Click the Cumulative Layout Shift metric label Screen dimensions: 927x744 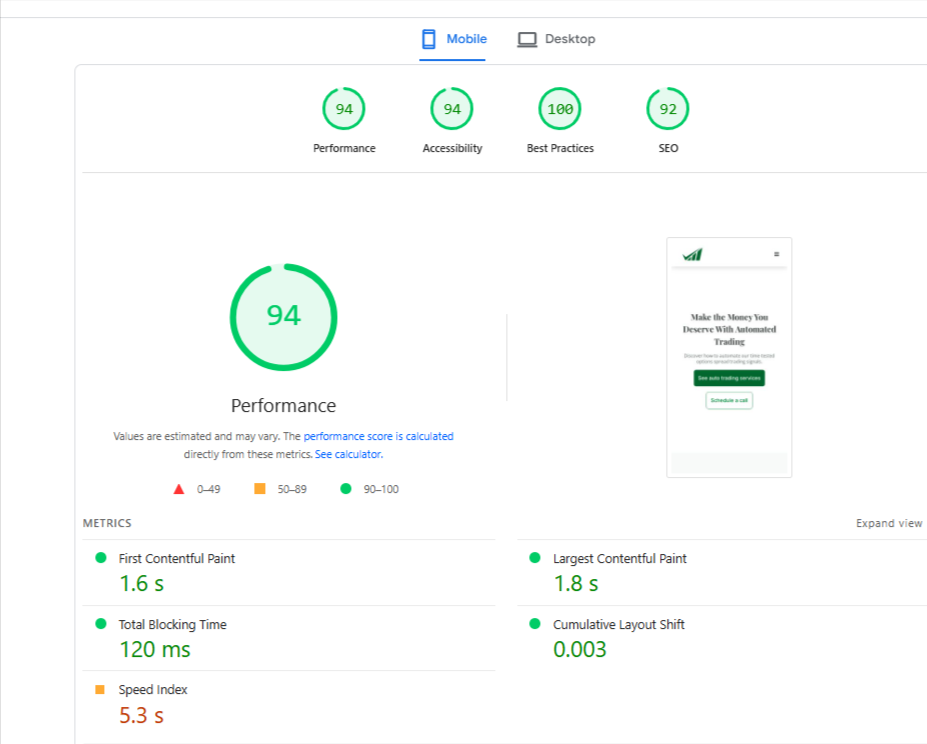point(619,625)
